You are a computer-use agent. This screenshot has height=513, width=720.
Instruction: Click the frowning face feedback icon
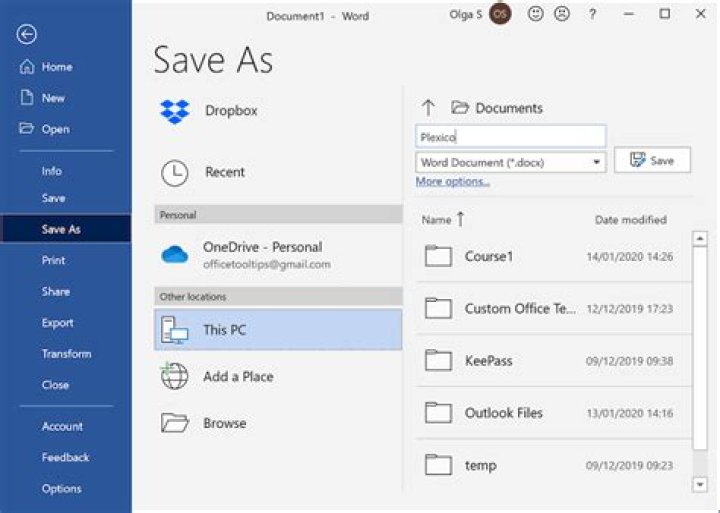tap(562, 14)
